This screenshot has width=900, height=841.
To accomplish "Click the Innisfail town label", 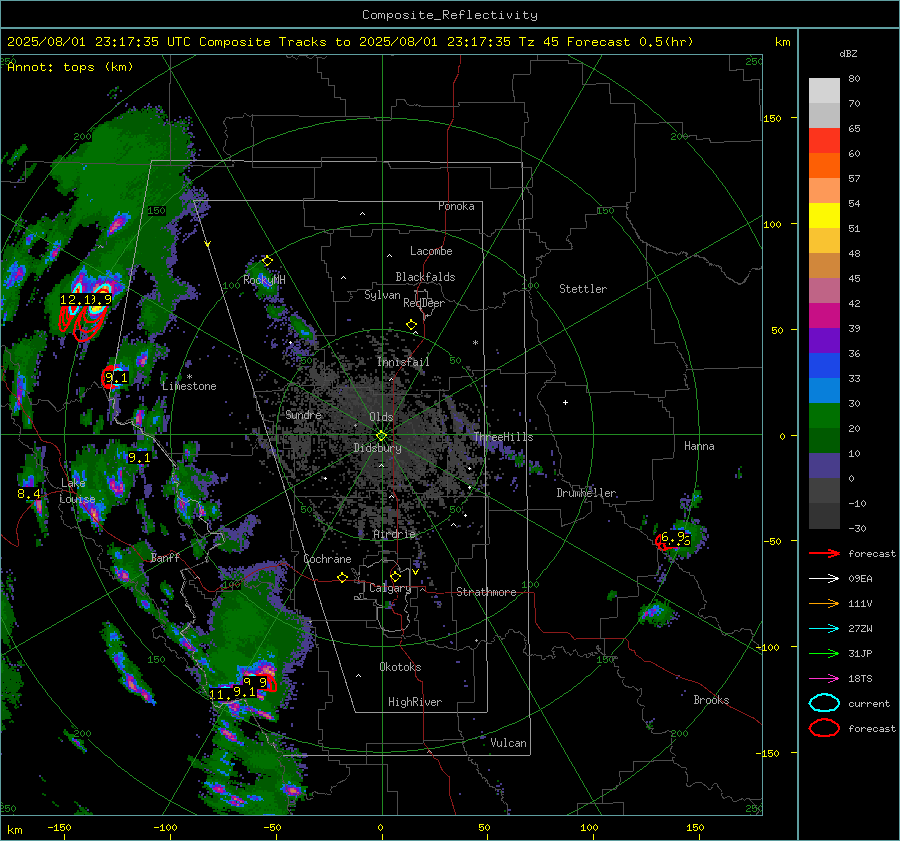I will click(403, 362).
